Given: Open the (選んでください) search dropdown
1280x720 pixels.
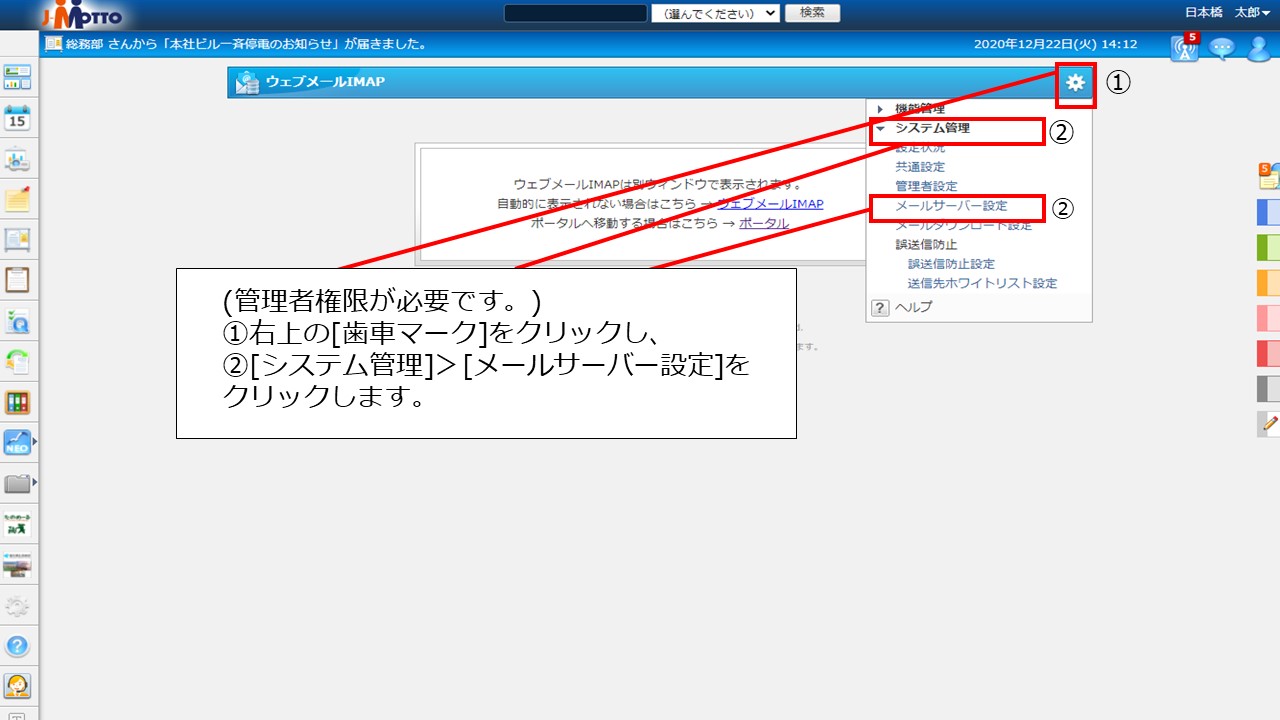Looking at the screenshot, I should click(x=715, y=13).
